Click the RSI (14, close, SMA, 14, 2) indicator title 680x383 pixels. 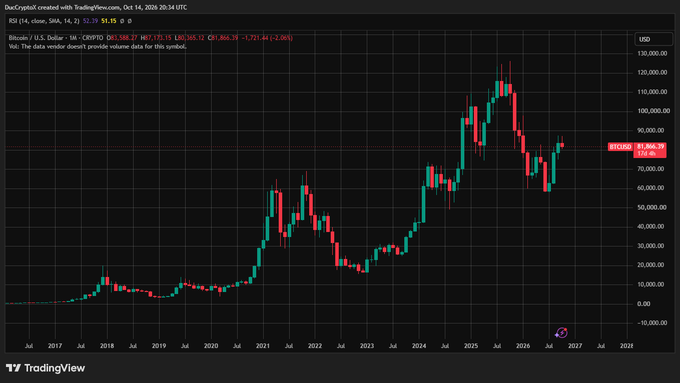click(44, 21)
